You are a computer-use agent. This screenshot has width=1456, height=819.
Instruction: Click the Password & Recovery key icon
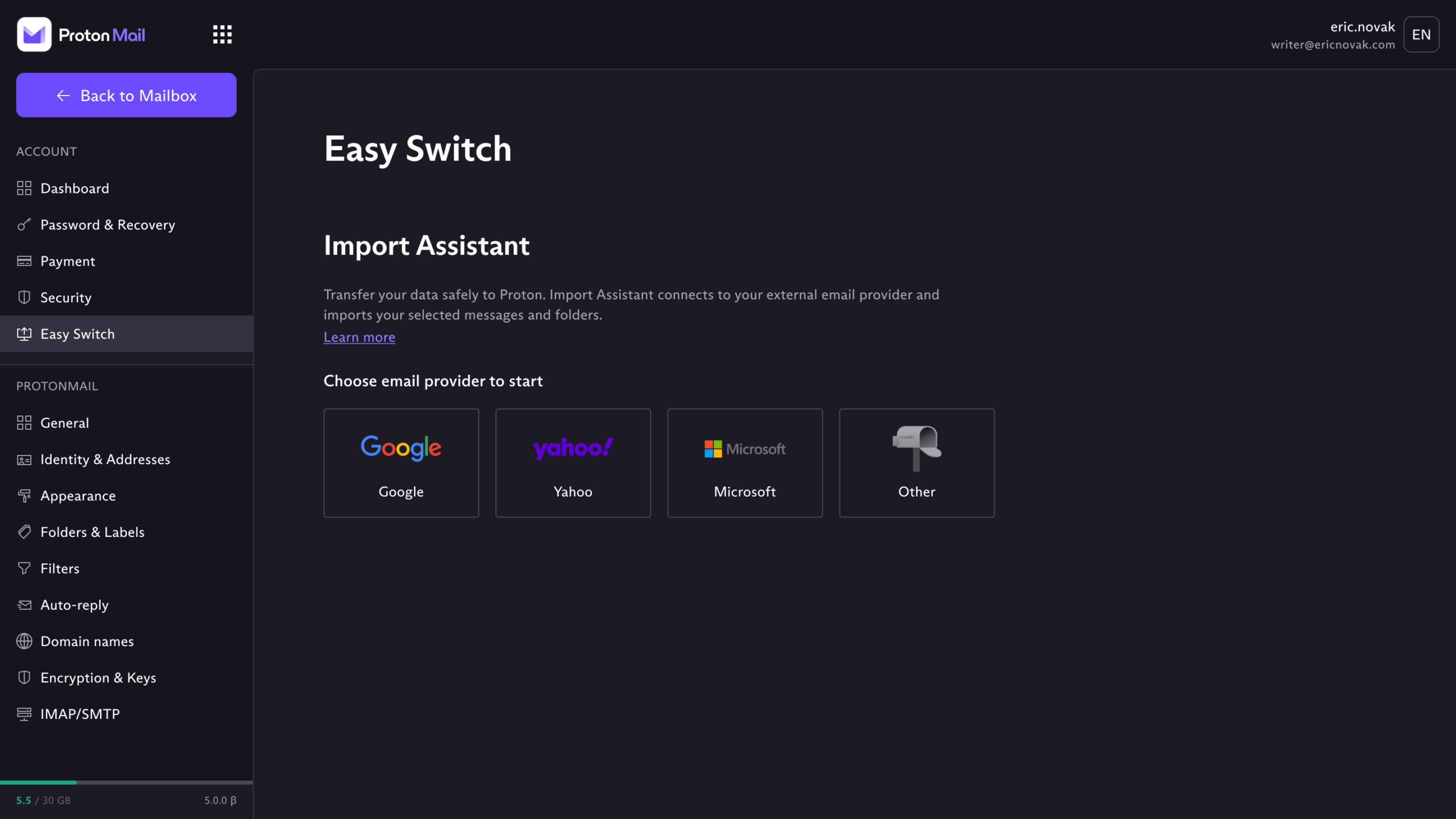[x=24, y=225]
